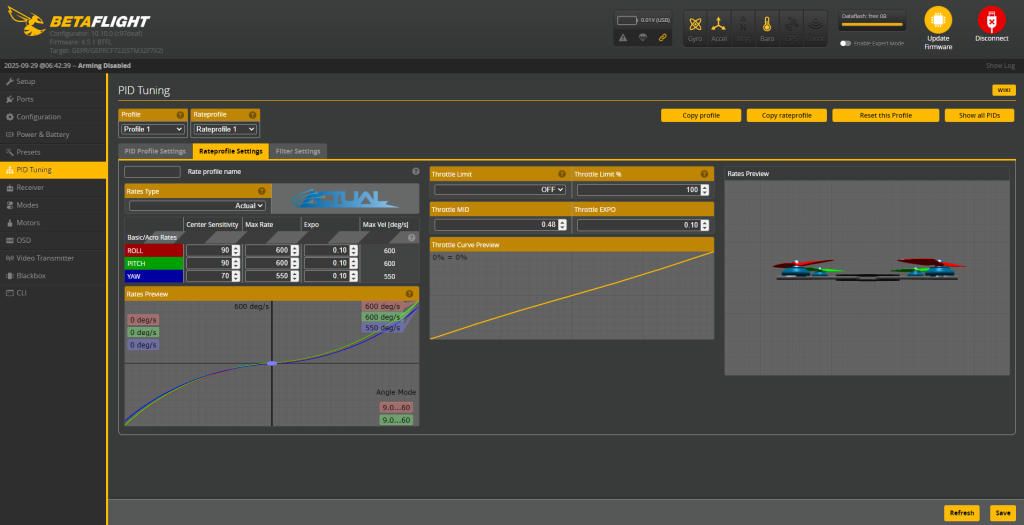Click the ROLL Max Rate value field
The height and width of the screenshot is (525, 1024).
point(266,250)
